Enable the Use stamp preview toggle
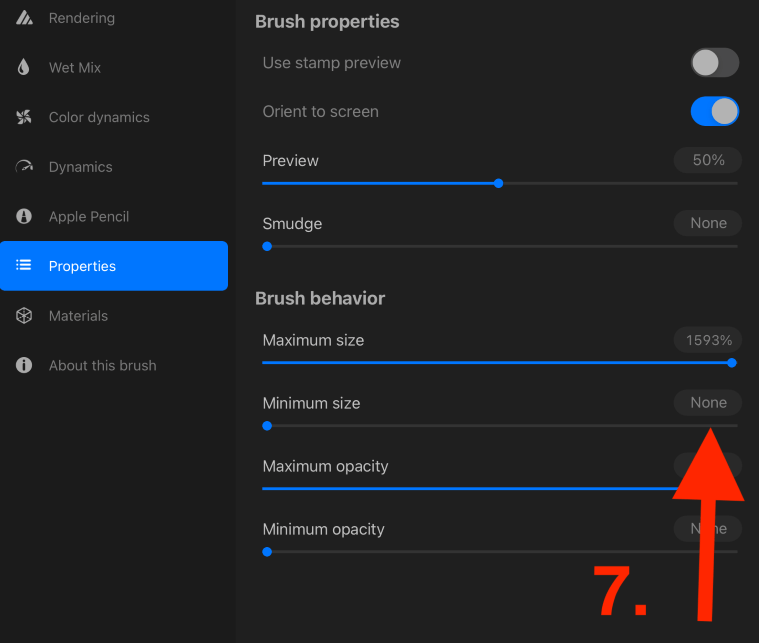Image resolution: width=759 pixels, height=643 pixels. [x=714, y=62]
